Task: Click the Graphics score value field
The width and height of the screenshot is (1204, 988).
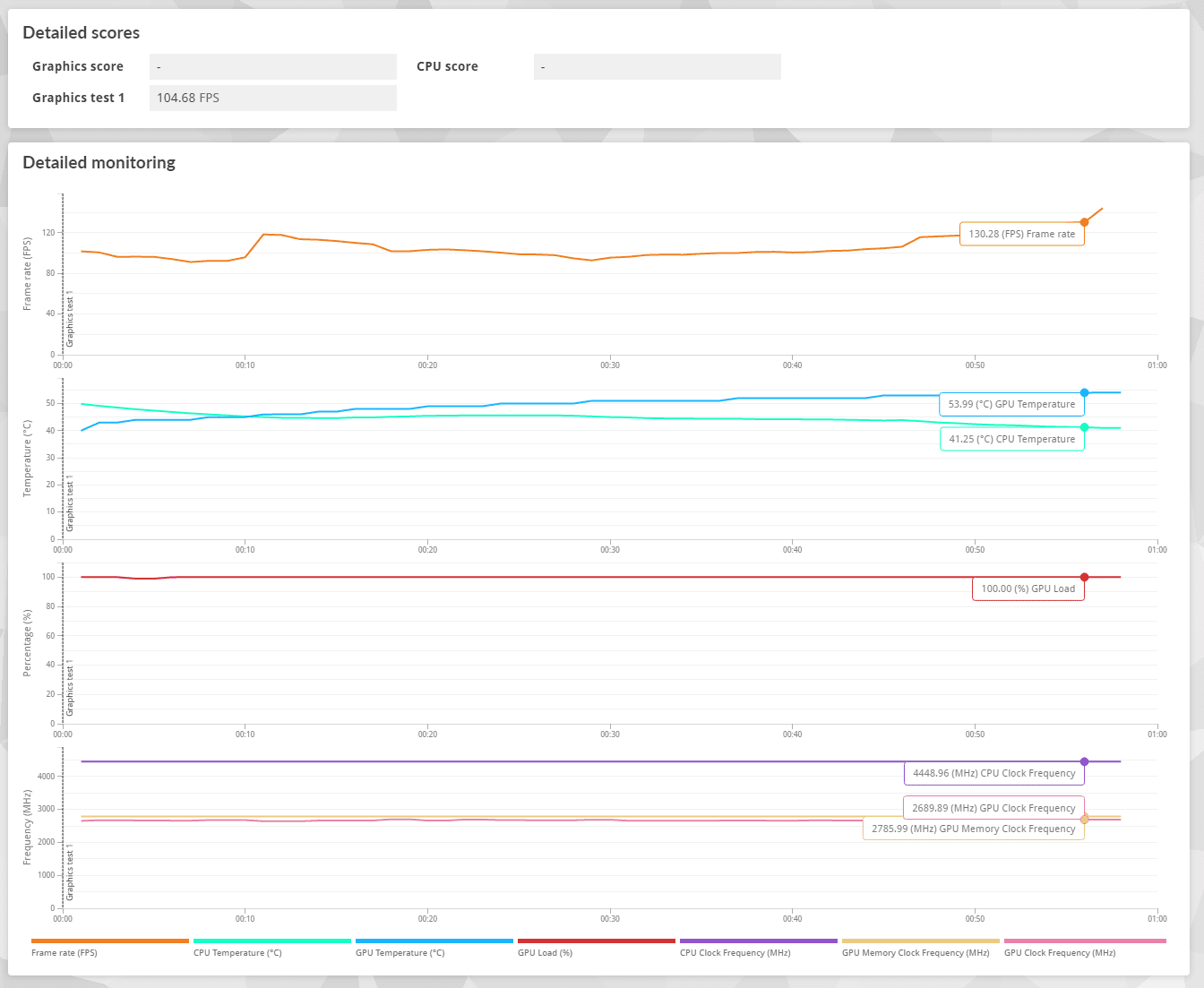Action: point(273,66)
